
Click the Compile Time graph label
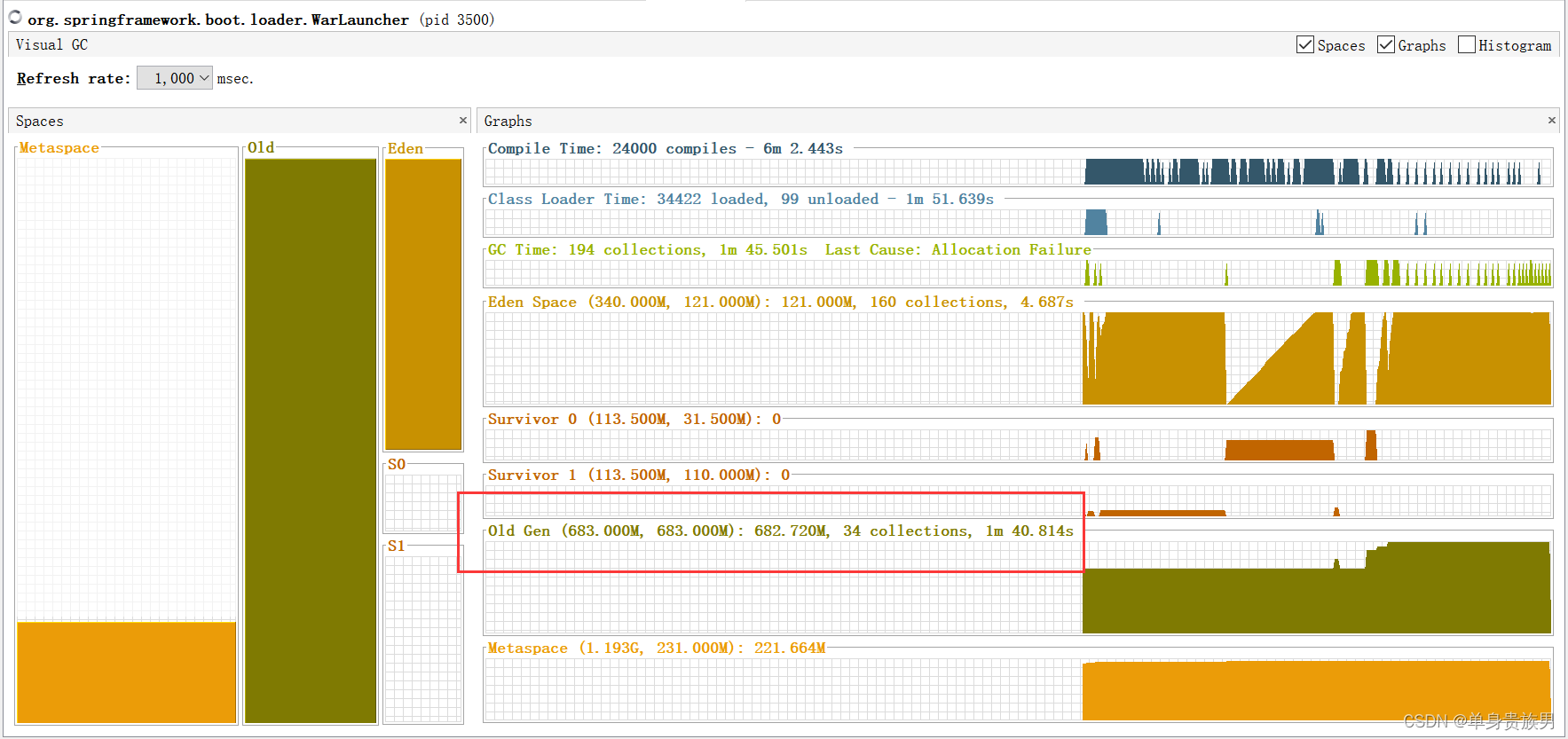665,148
